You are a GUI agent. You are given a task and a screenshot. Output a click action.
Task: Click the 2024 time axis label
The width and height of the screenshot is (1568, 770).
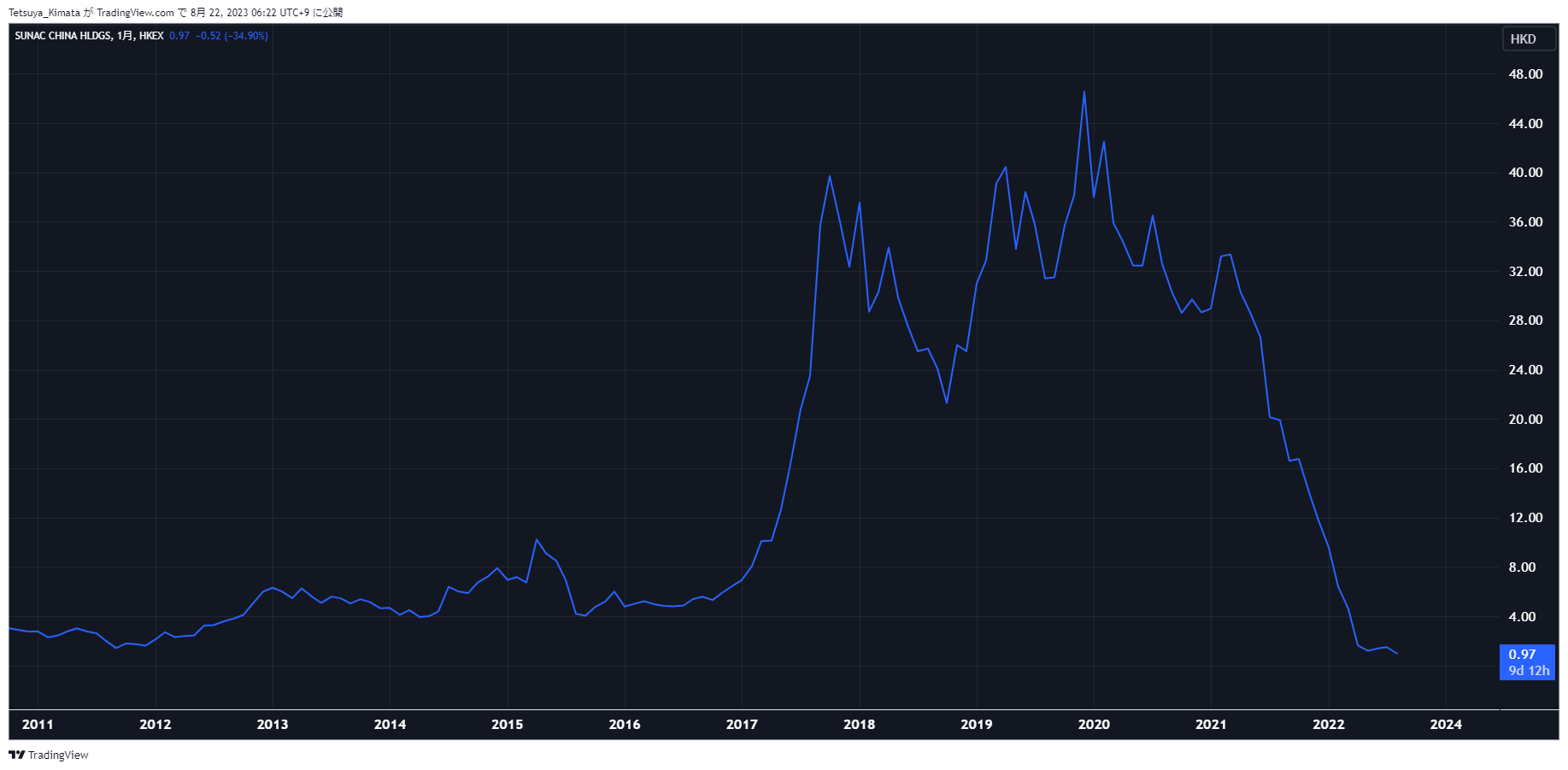click(x=1446, y=725)
